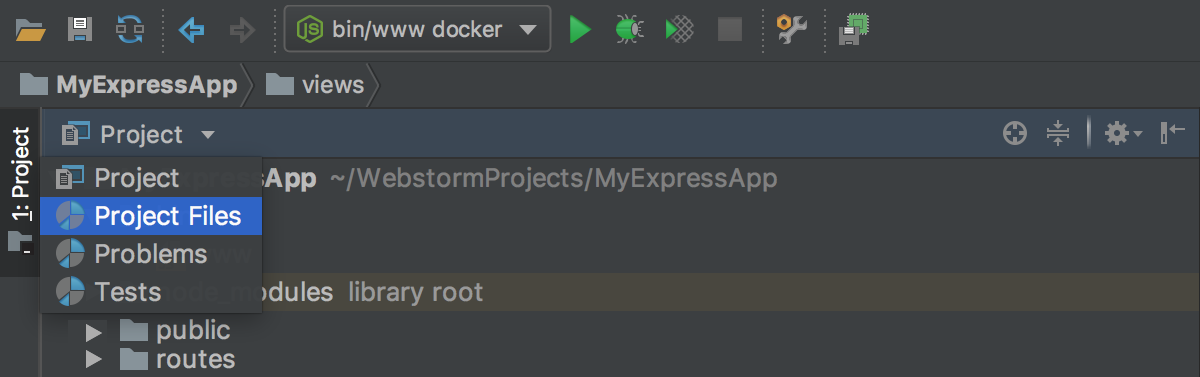Expand the routes folder
Image resolution: width=1200 pixels, height=377 pixels.
coord(95,359)
